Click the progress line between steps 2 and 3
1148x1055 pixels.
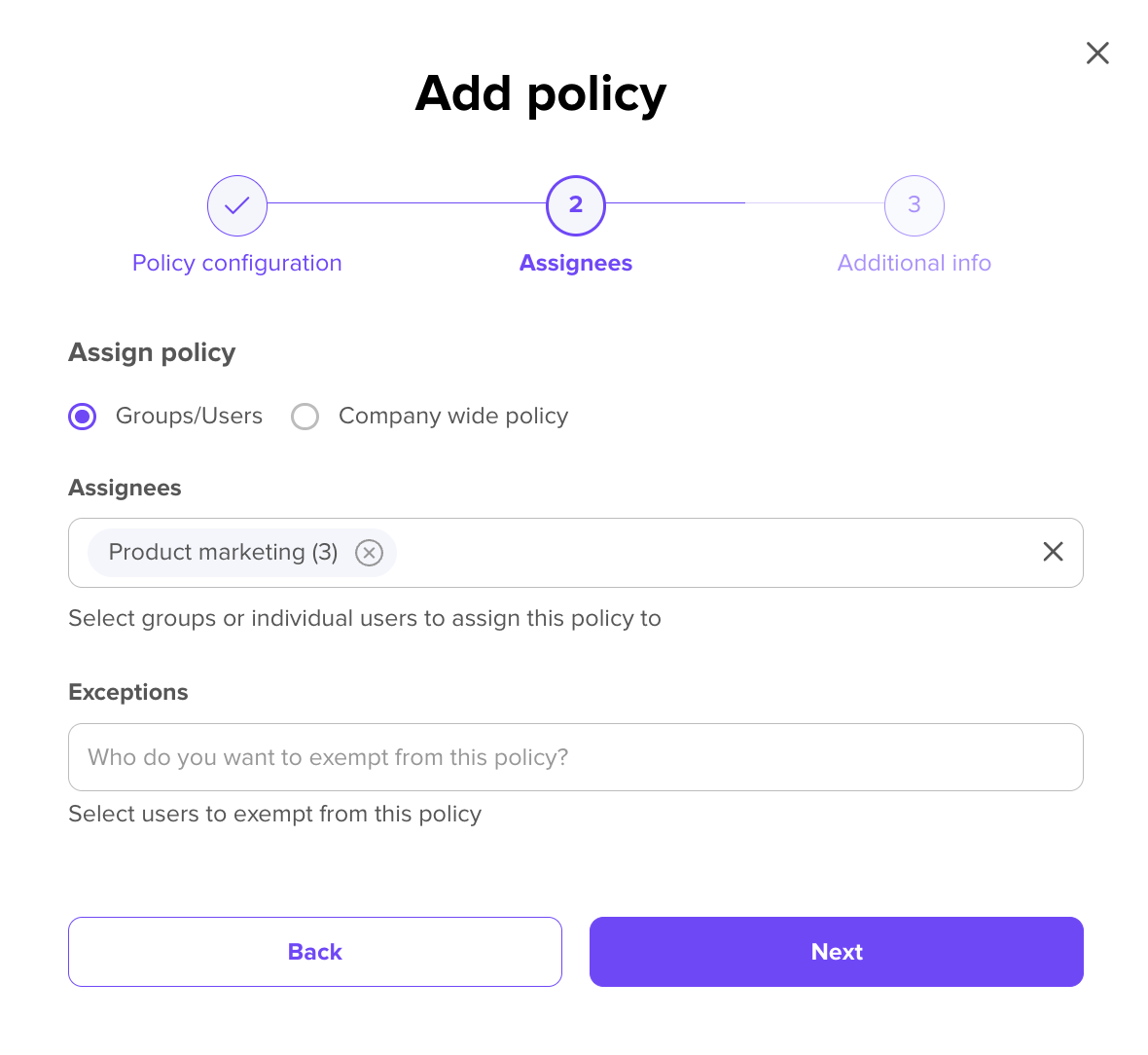(744, 203)
